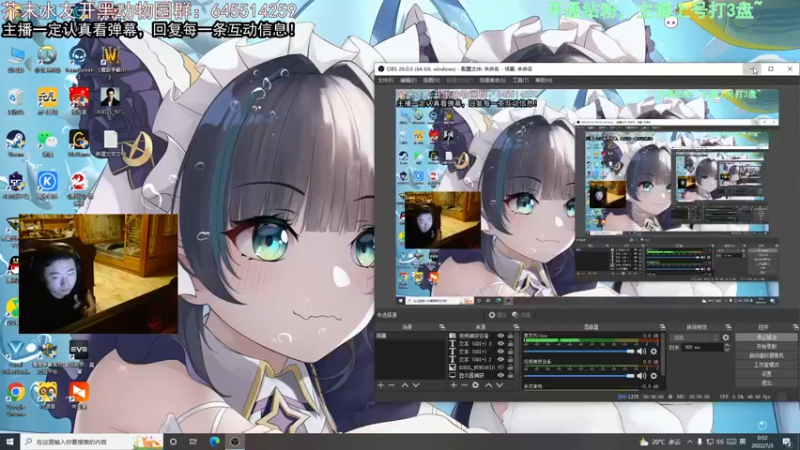Add a new source with the plus icon in the 来源 dock
Image resolution: width=800 pixels, height=450 pixels.
tap(453, 385)
